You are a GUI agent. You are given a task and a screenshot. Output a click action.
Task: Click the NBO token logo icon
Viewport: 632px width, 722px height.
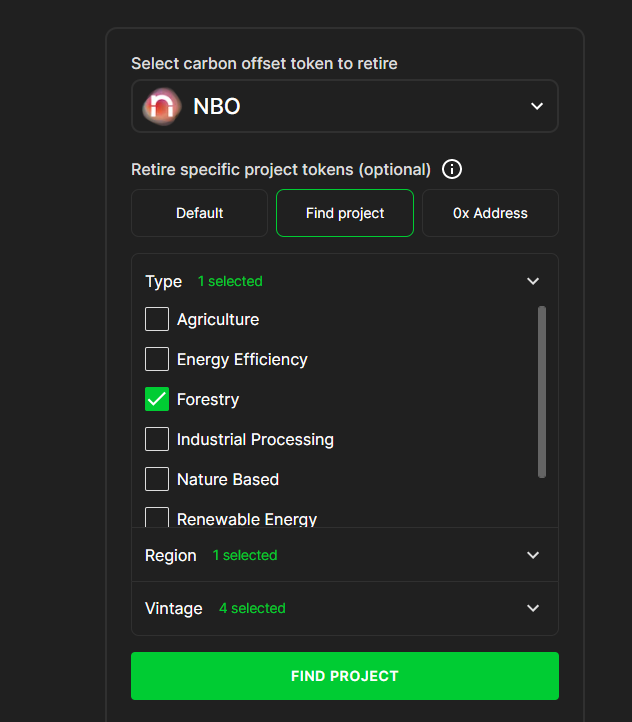click(x=161, y=106)
